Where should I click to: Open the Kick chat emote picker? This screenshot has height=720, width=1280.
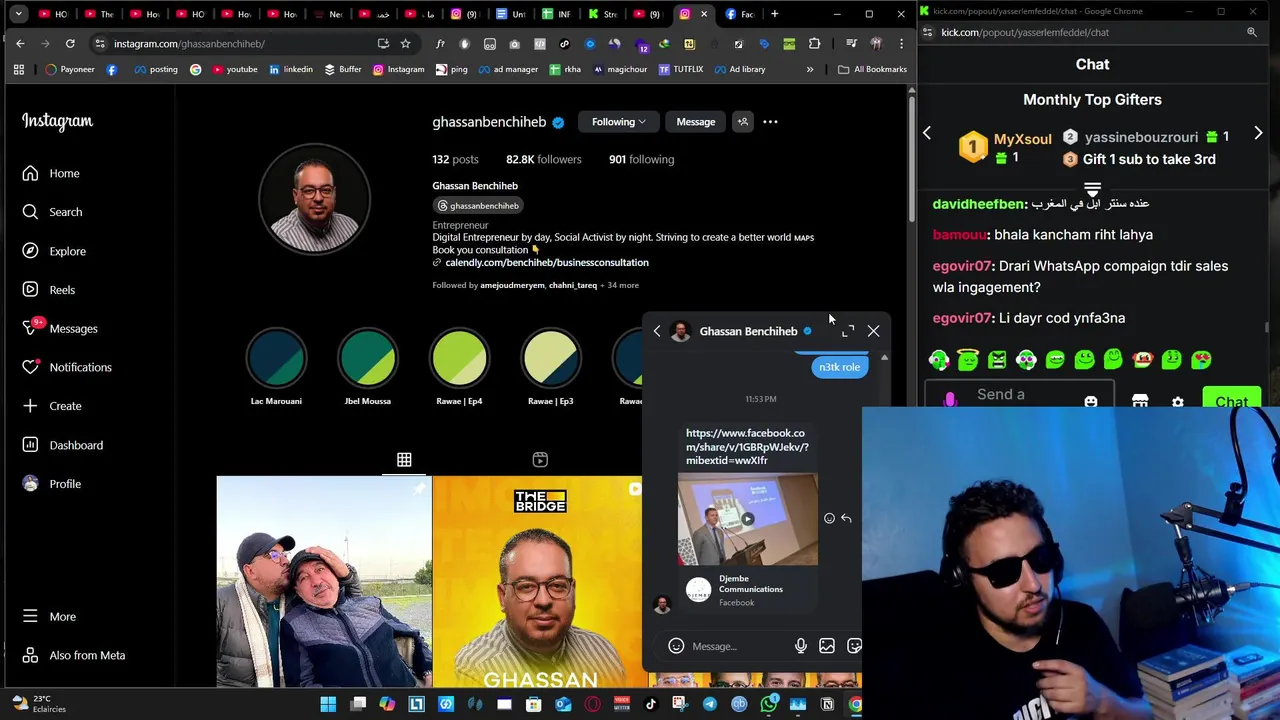pyautogui.click(x=1091, y=401)
